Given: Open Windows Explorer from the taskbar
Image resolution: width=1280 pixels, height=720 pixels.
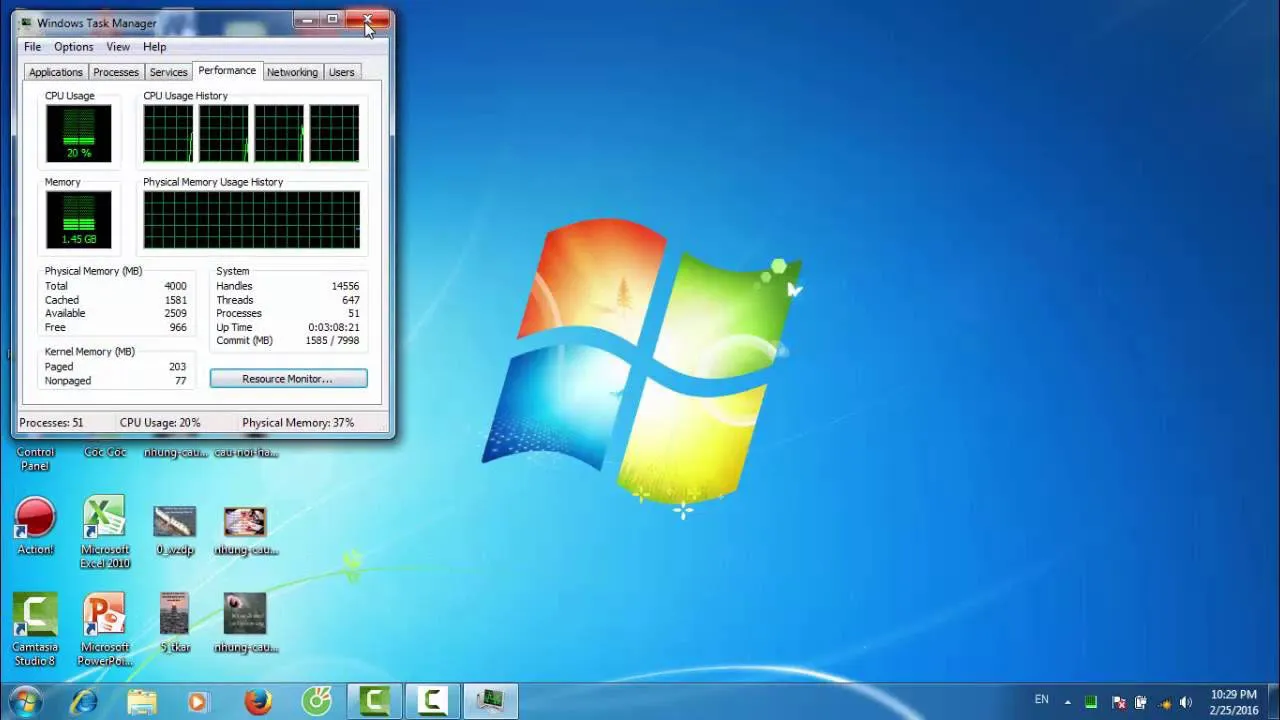Looking at the screenshot, I should (141, 699).
